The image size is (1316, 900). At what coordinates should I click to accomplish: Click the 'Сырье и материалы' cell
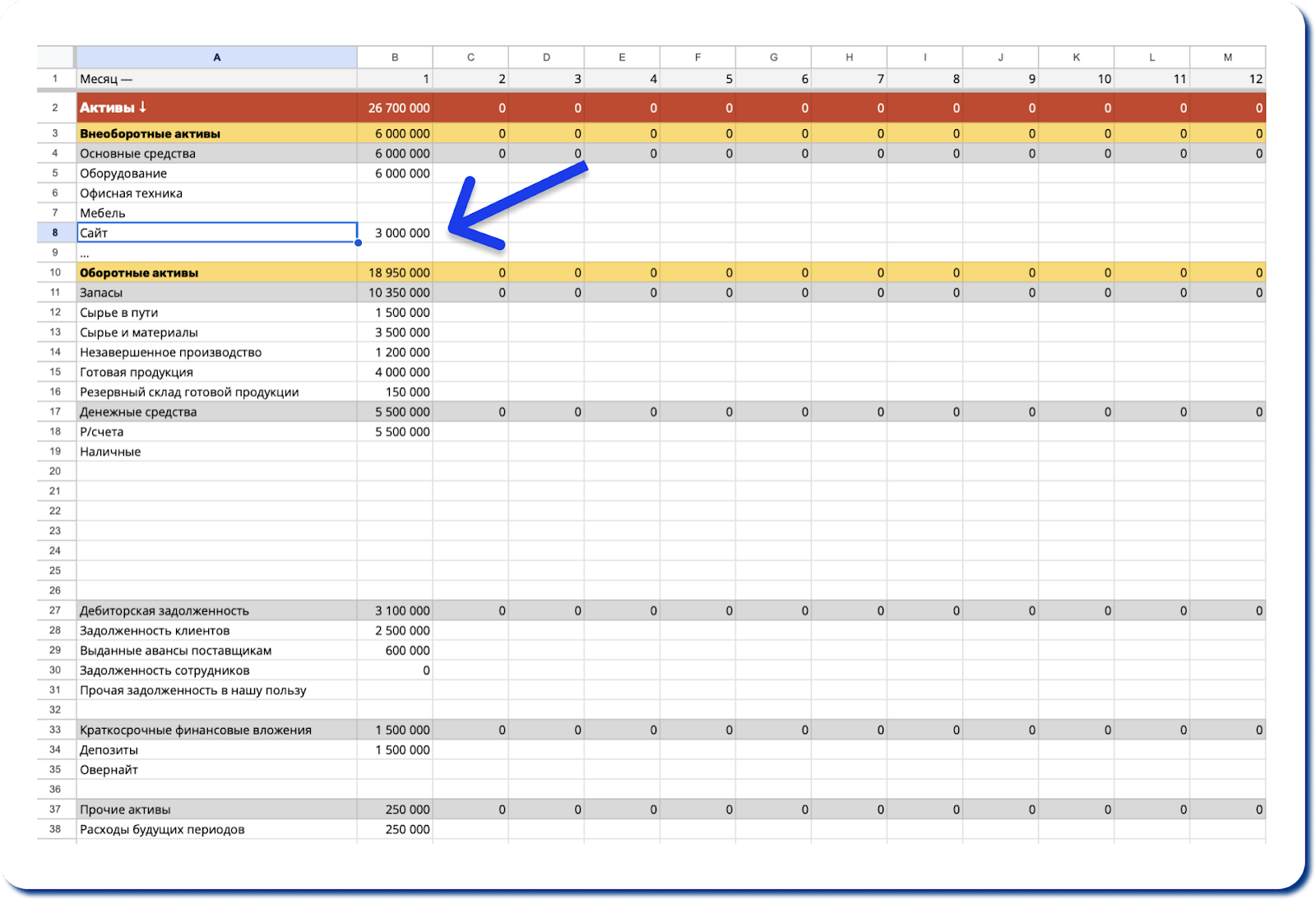coord(217,332)
